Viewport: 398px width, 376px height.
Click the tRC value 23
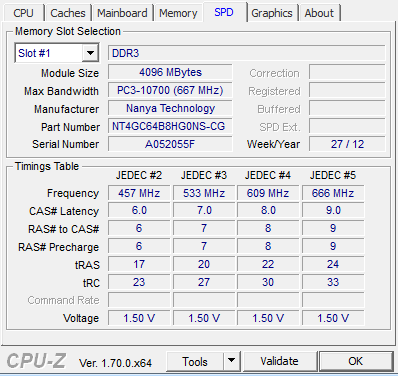139,282
